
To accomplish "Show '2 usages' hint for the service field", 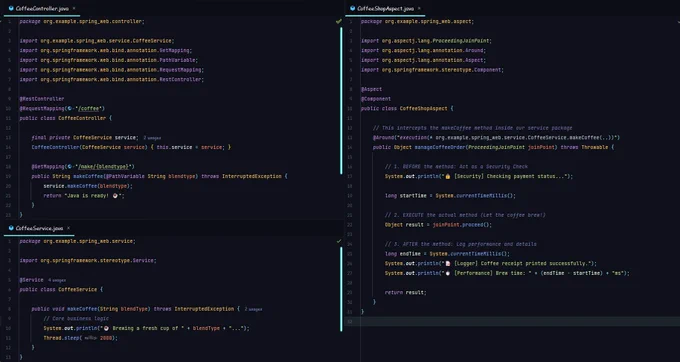I will (152, 138).
